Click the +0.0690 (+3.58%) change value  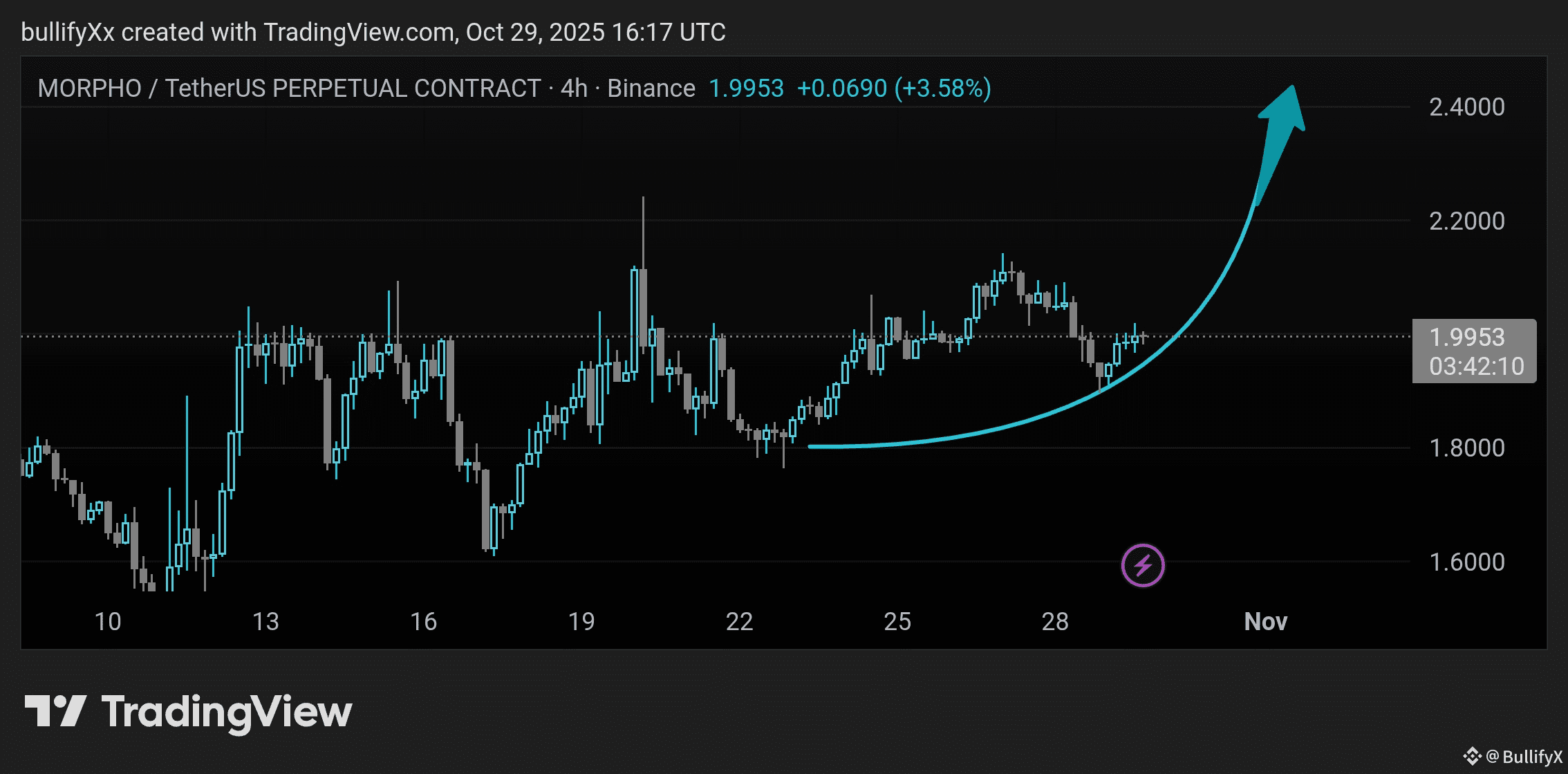coord(893,89)
